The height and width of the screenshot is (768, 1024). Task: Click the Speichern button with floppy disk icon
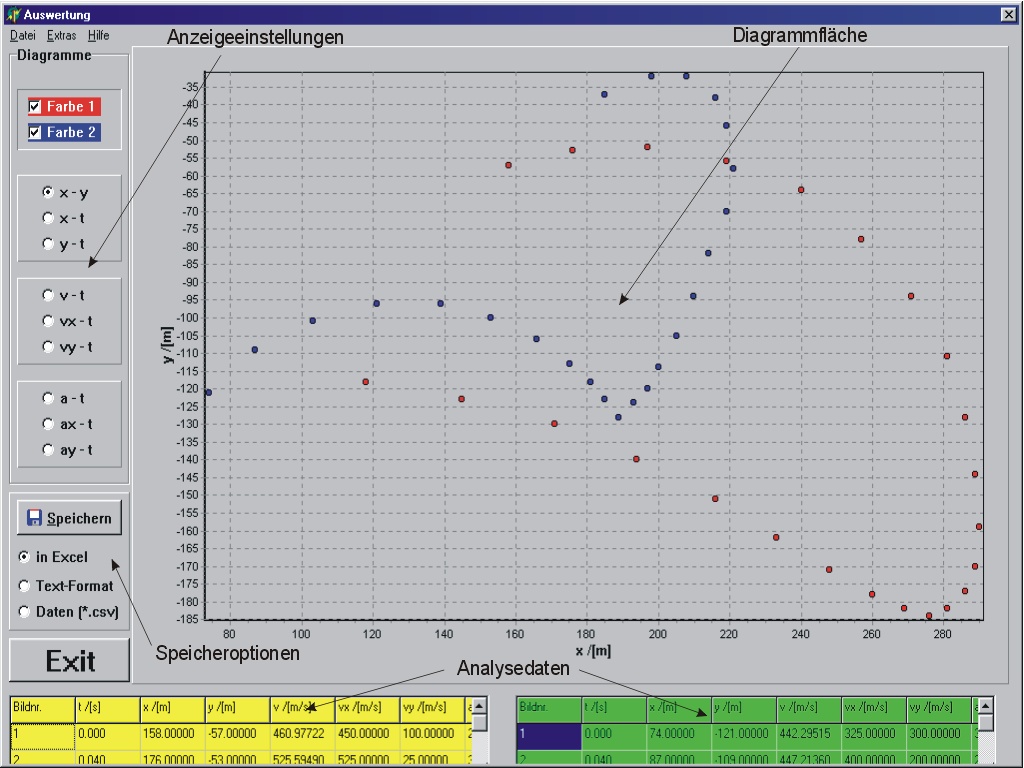[x=69, y=519]
